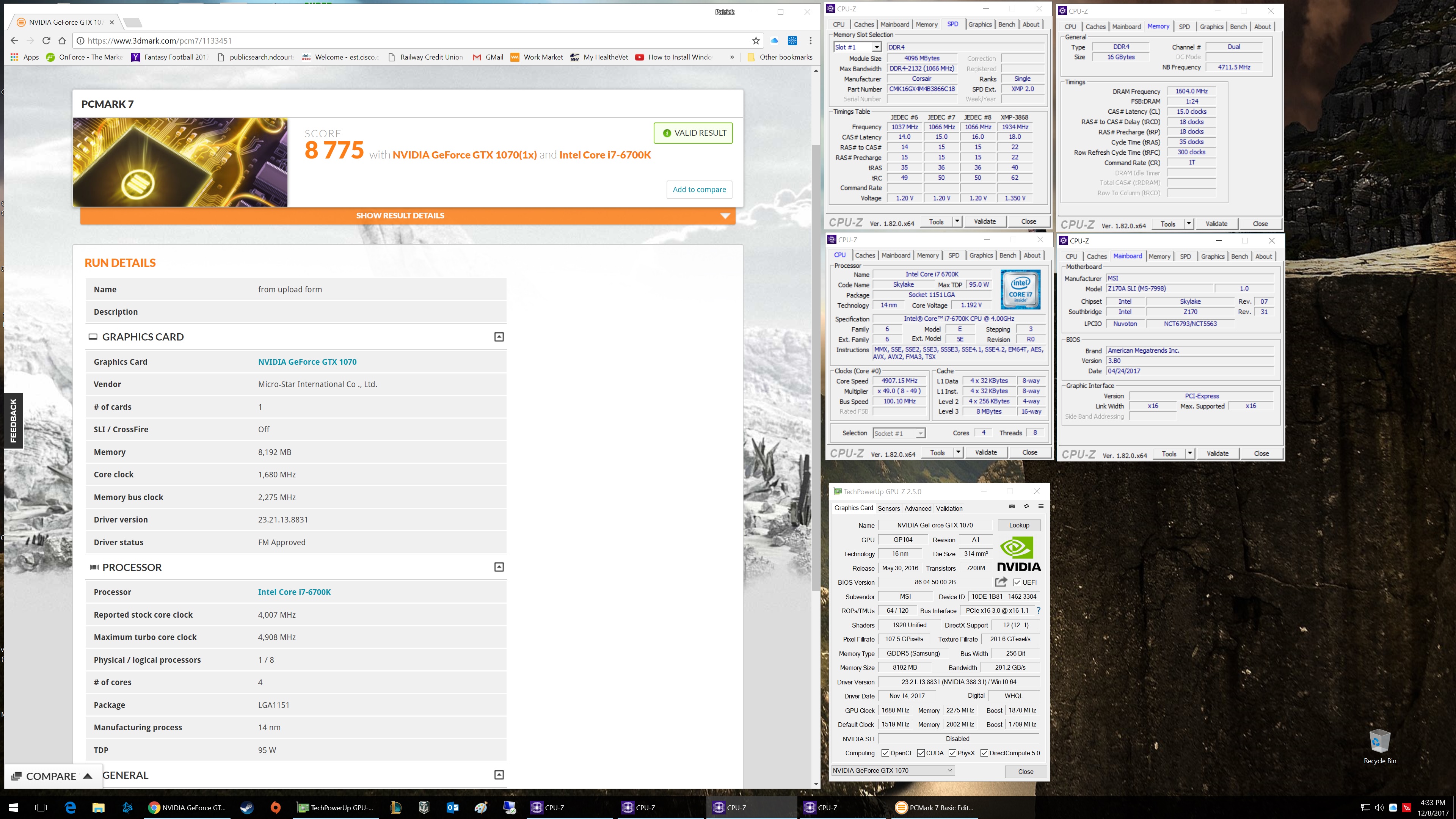1456x819 pixels.
Task: Open Outlook from the taskbar
Action: 452,808
